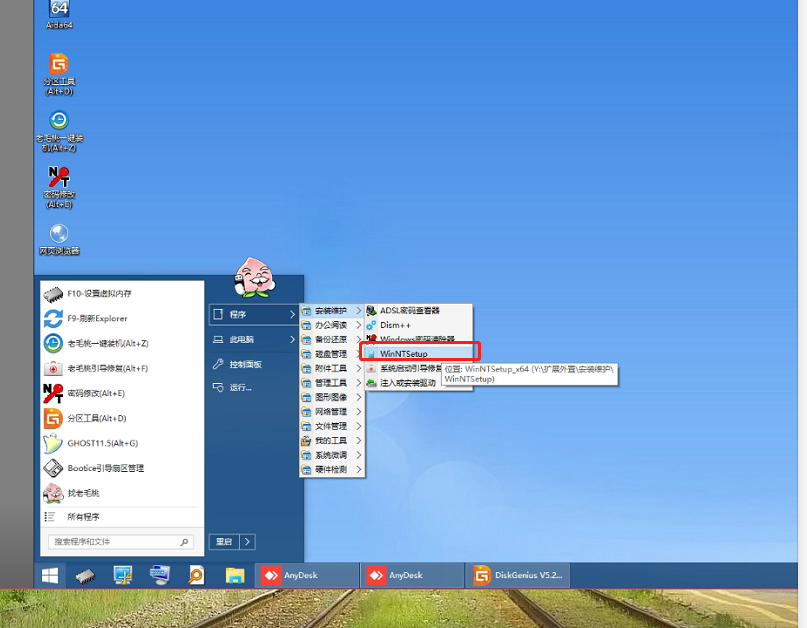The height and width of the screenshot is (628, 807).
Task: Launch 分区工具(Alt+D) from the desktop
Action: point(59,75)
